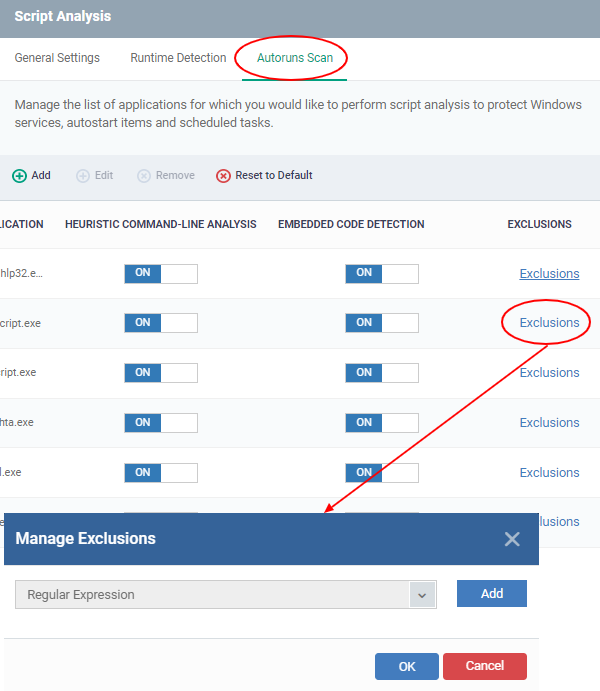
Task: Click the Exclusions column header
Action: tap(539, 224)
